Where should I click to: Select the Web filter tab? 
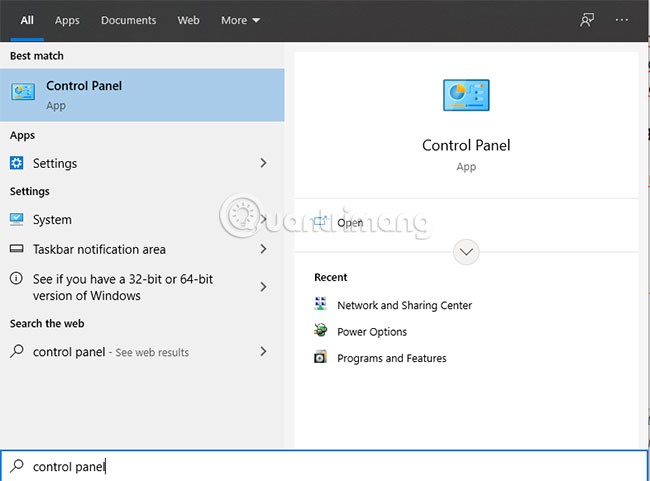(188, 20)
